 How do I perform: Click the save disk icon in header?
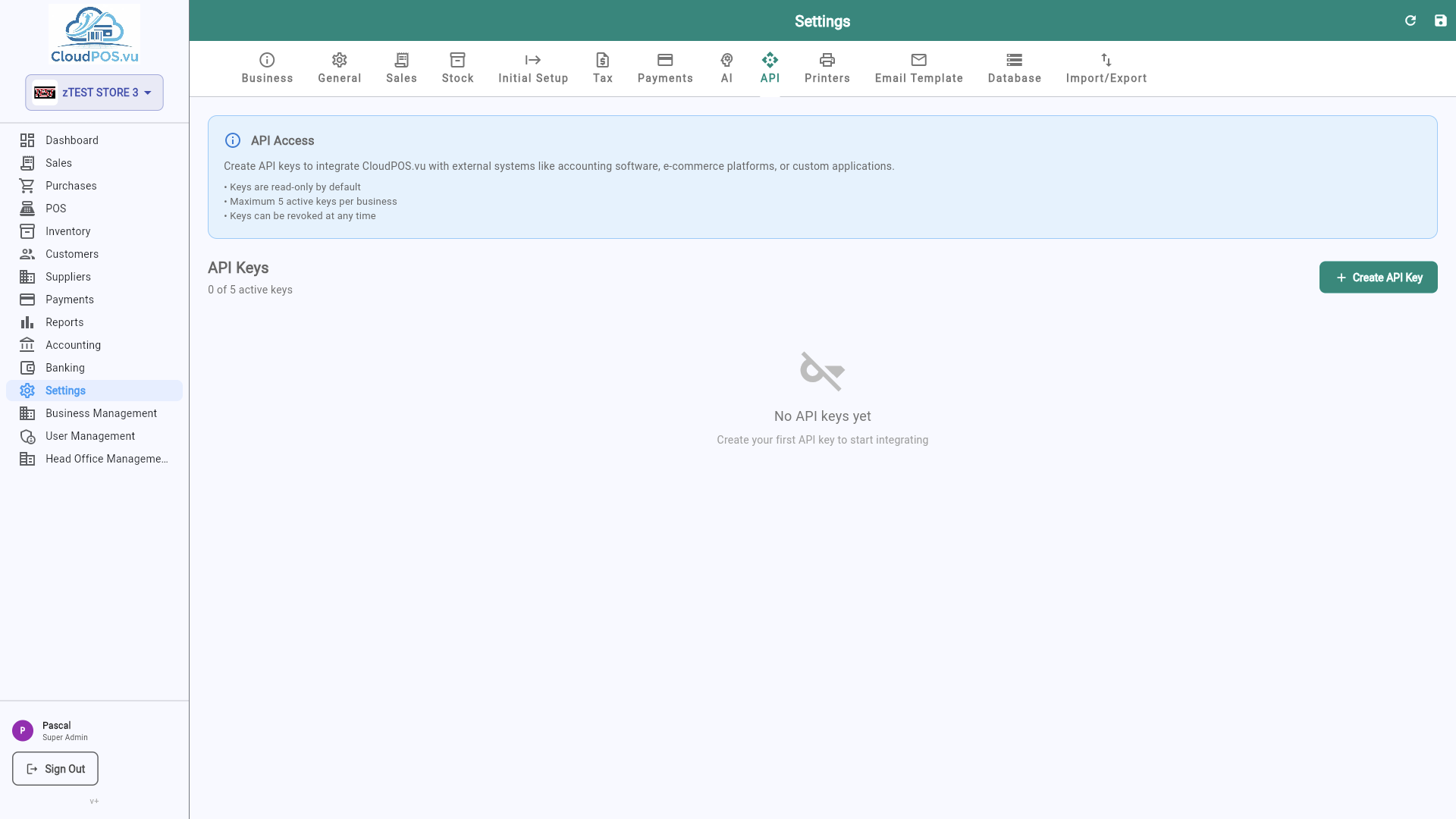pyautogui.click(x=1440, y=20)
